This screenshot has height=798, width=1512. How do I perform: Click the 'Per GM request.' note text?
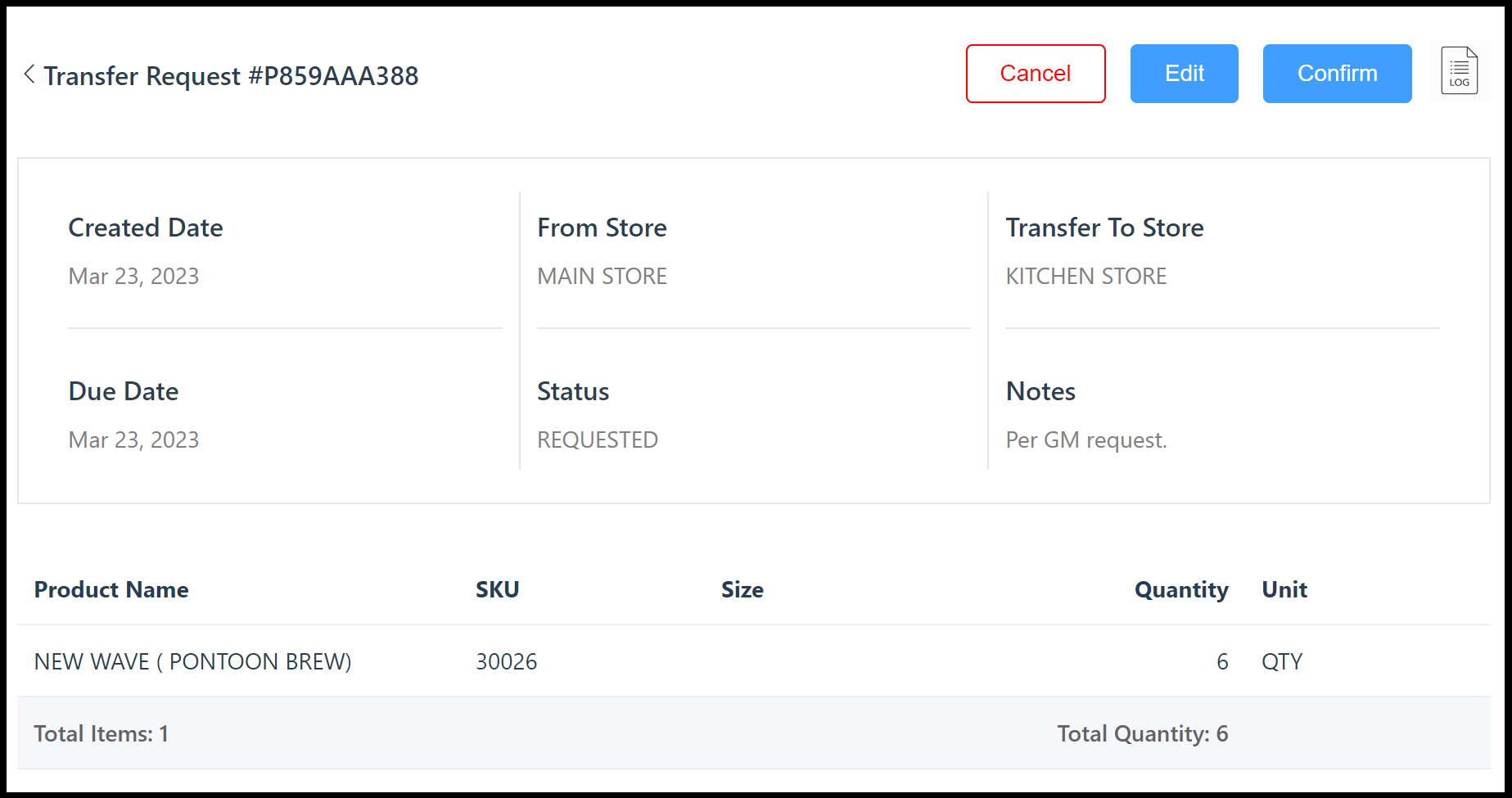pos(1085,440)
